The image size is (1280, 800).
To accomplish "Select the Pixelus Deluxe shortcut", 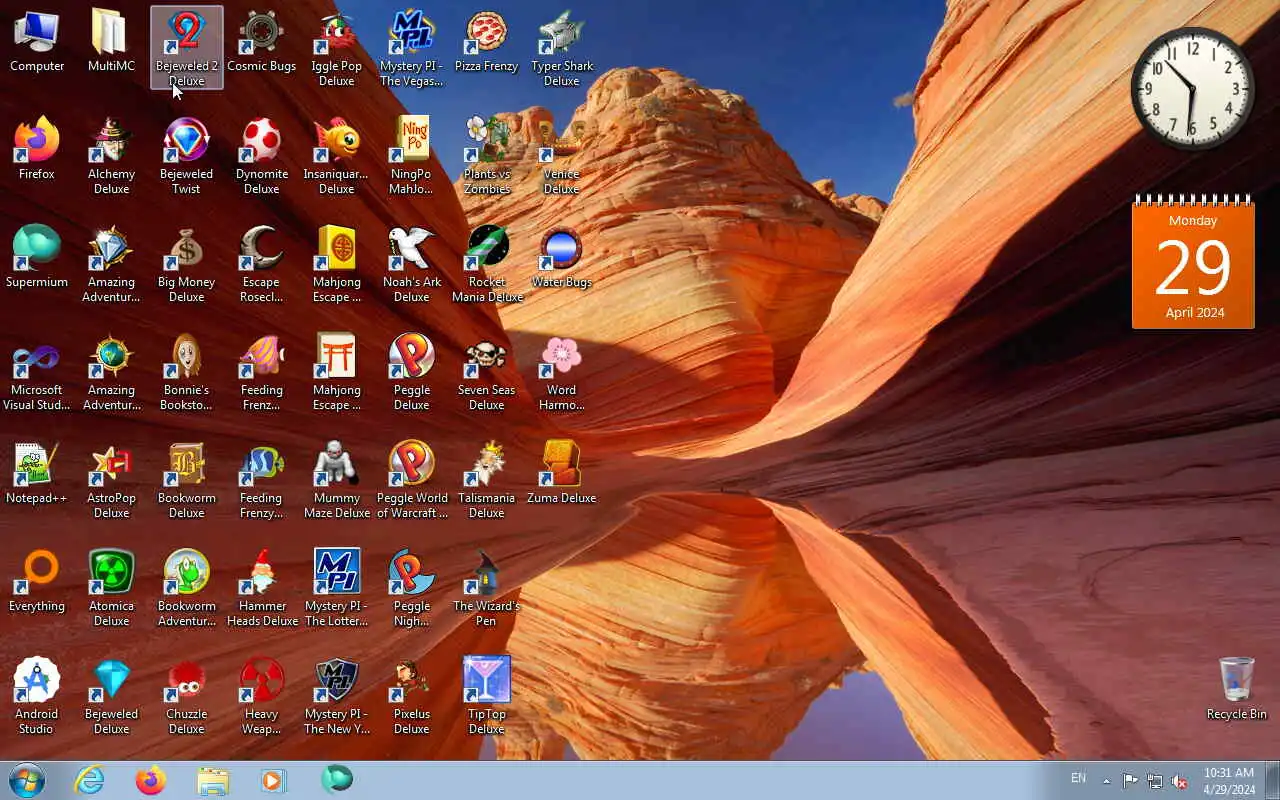I will tap(411, 696).
